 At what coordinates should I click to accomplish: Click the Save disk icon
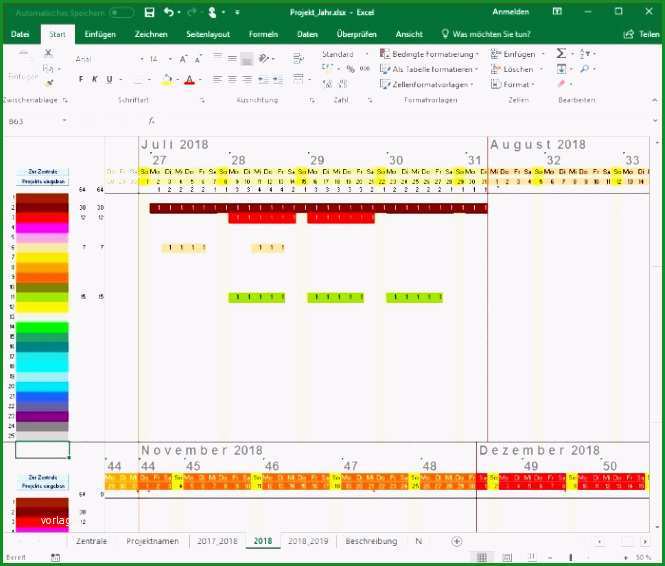tap(149, 13)
